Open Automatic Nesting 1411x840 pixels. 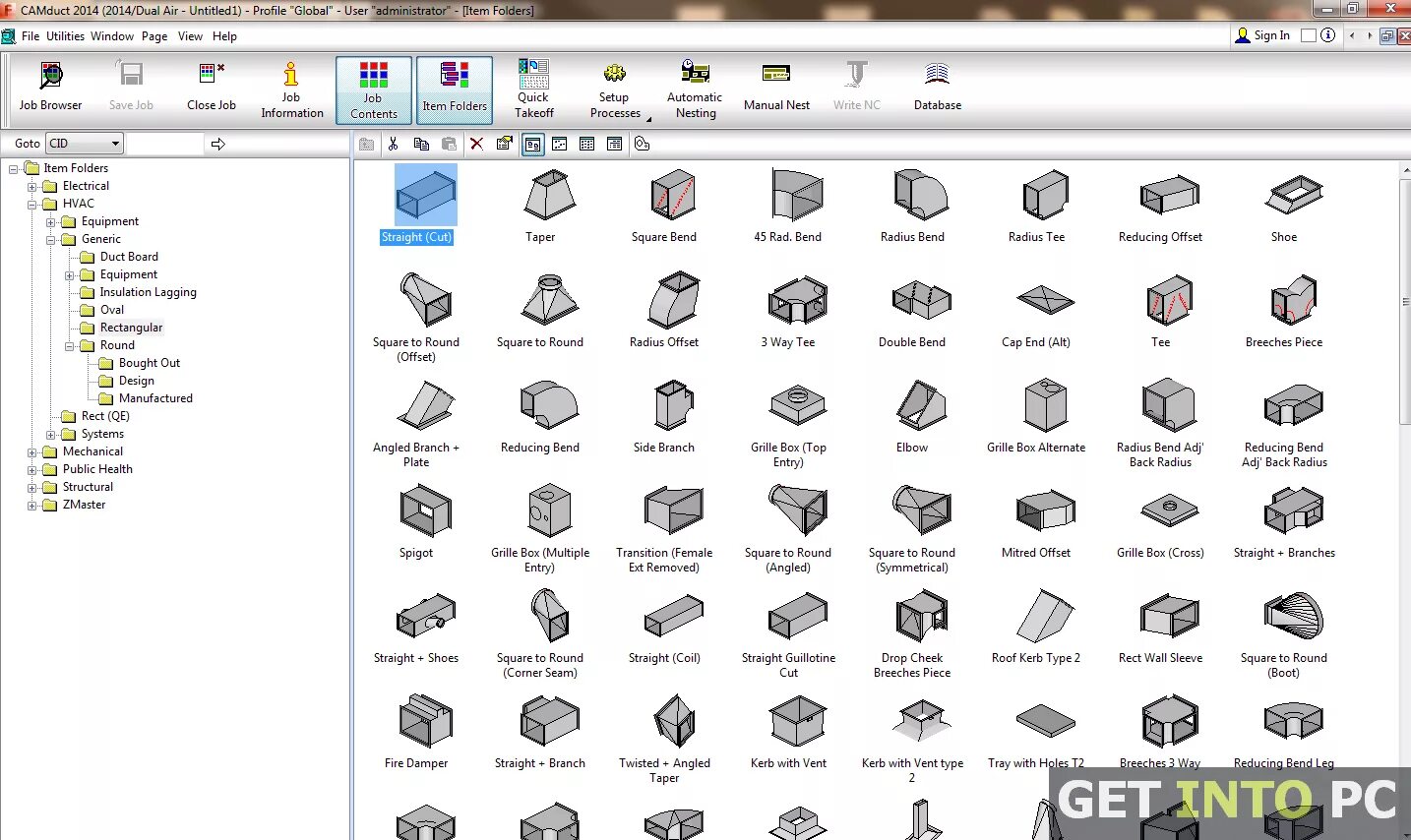point(695,87)
